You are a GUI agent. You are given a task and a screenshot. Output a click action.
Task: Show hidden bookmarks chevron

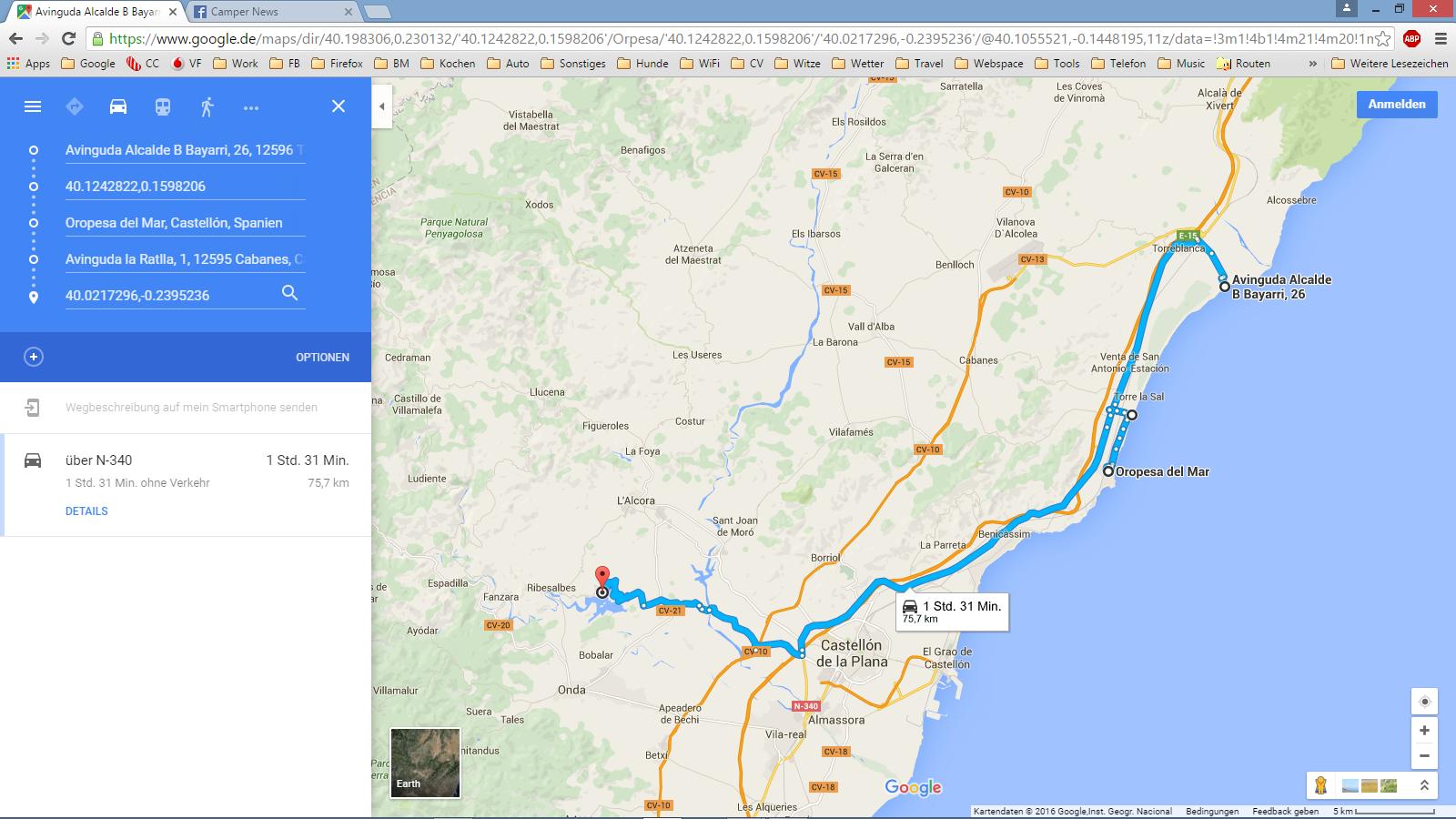[1312, 64]
